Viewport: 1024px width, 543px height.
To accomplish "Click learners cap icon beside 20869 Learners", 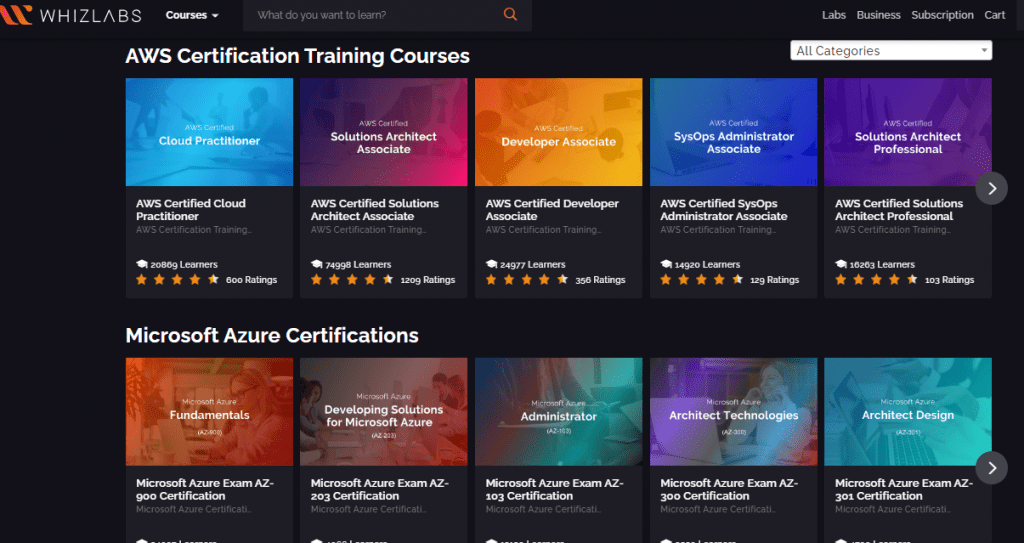I will [x=142, y=264].
